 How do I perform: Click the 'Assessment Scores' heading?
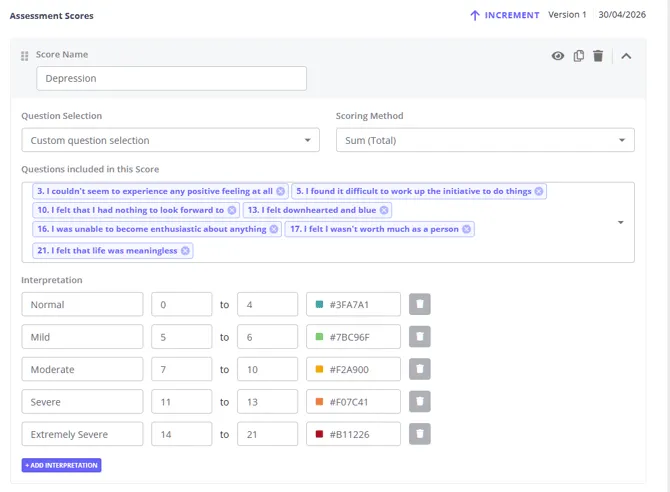[x=51, y=16]
